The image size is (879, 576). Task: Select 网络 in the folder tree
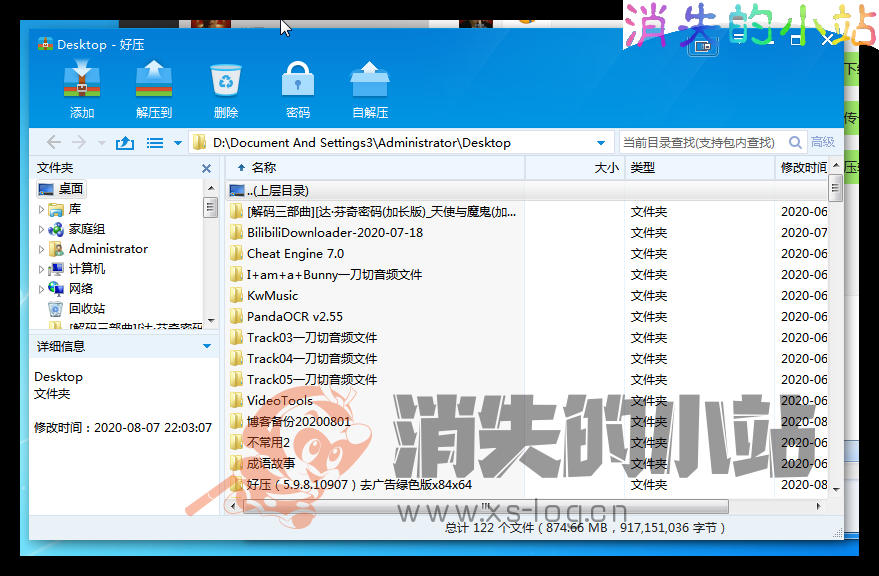(81, 289)
